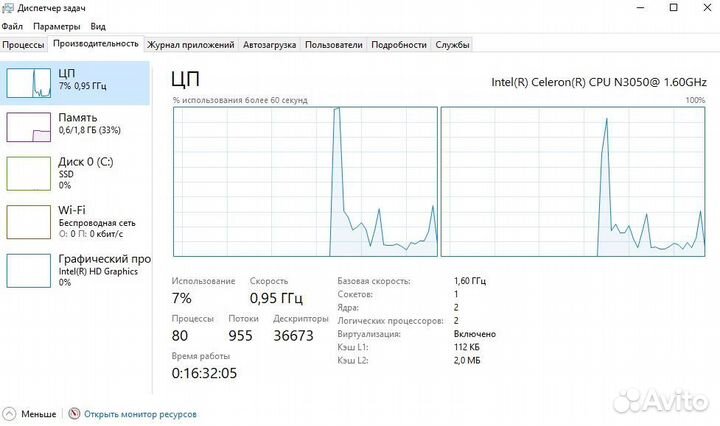Click the Память sidebar label
The height and width of the screenshot is (426, 720).
click(x=78, y=118)
